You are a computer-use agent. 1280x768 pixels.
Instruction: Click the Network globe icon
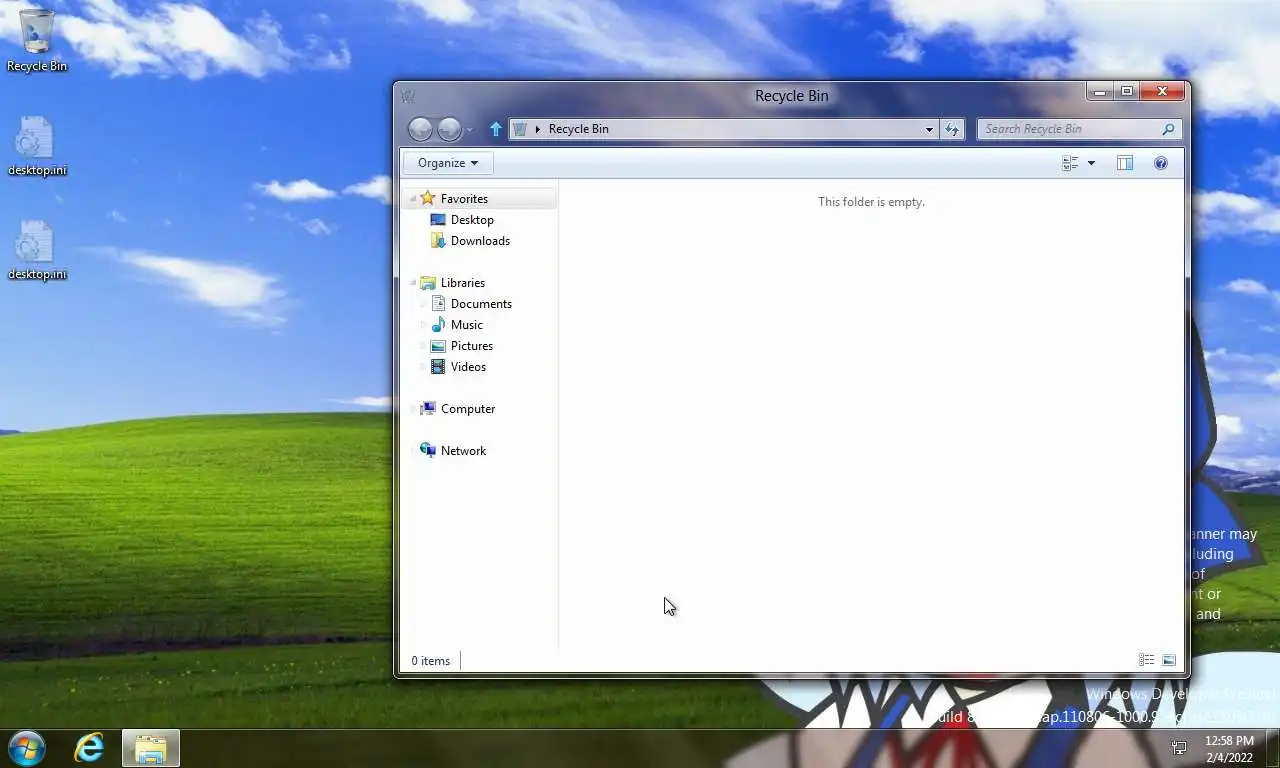[x=428, y=451]
